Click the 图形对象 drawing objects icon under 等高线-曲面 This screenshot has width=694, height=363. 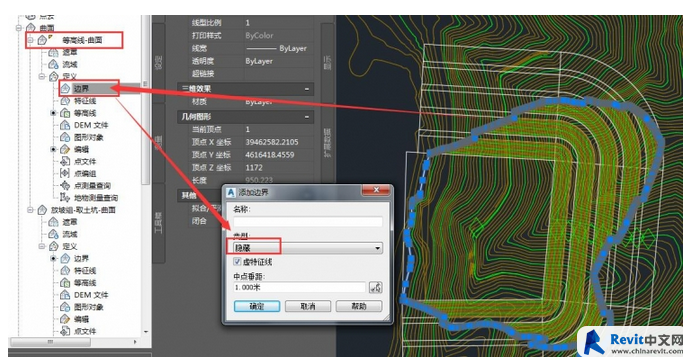pyautogui.click(x=65, y=137)
